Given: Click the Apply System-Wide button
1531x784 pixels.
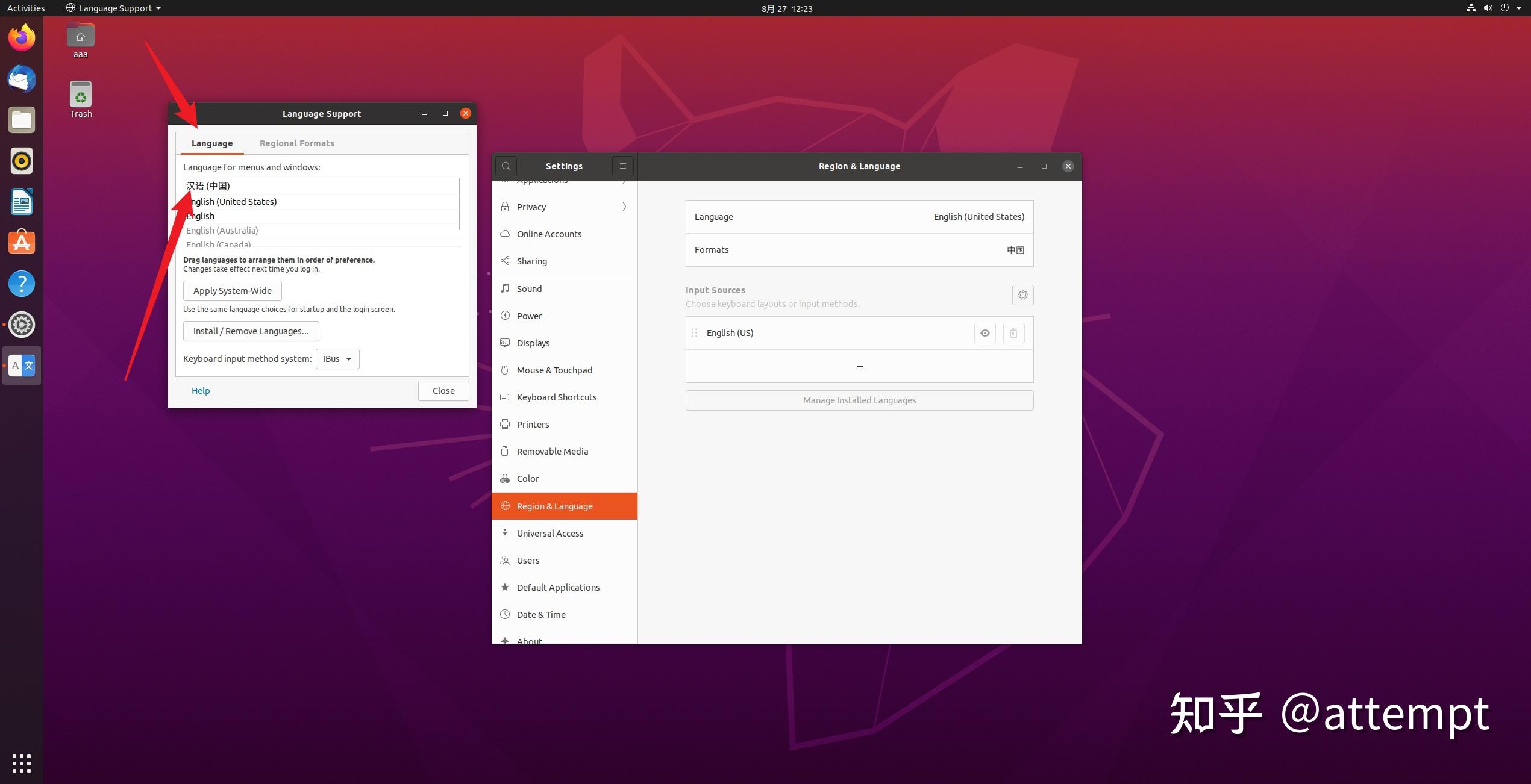Looking at the screenshot, I should click(x=232, y=291).
